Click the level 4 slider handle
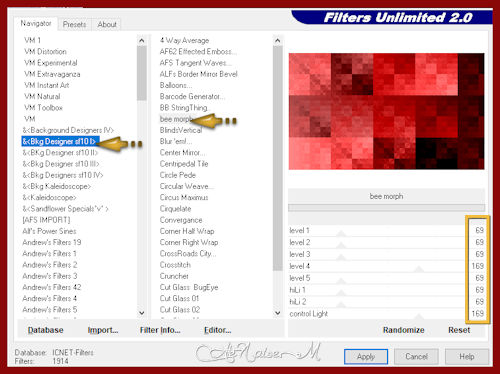 [419, 268]
